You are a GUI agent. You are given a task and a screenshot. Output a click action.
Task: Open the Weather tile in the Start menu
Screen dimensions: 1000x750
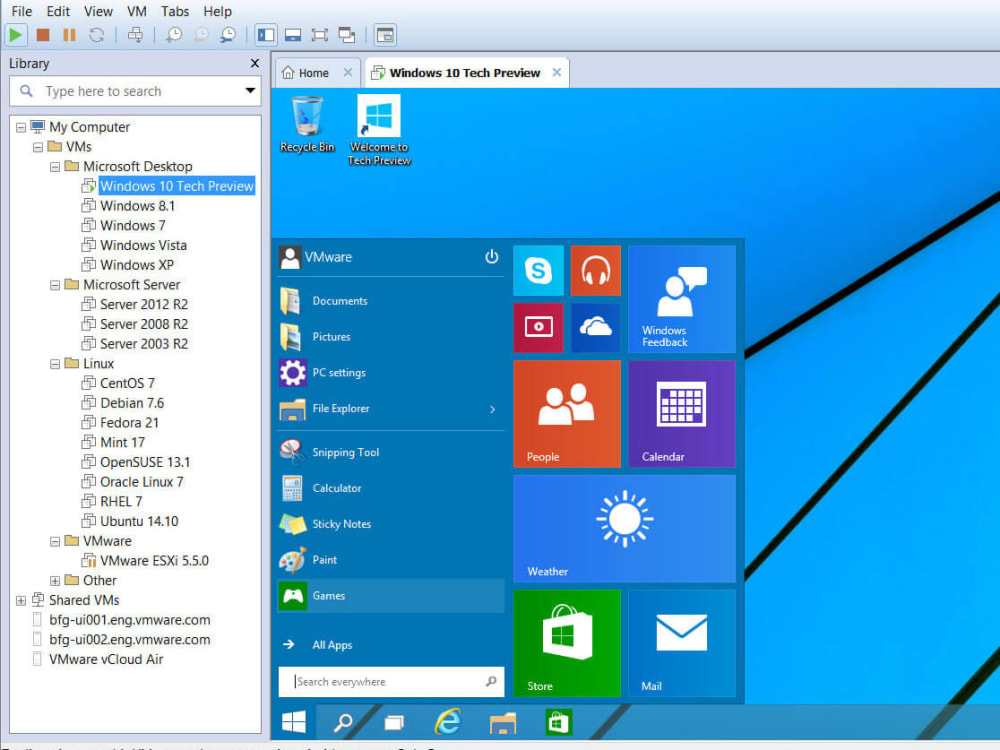click(x=624, y=528)
